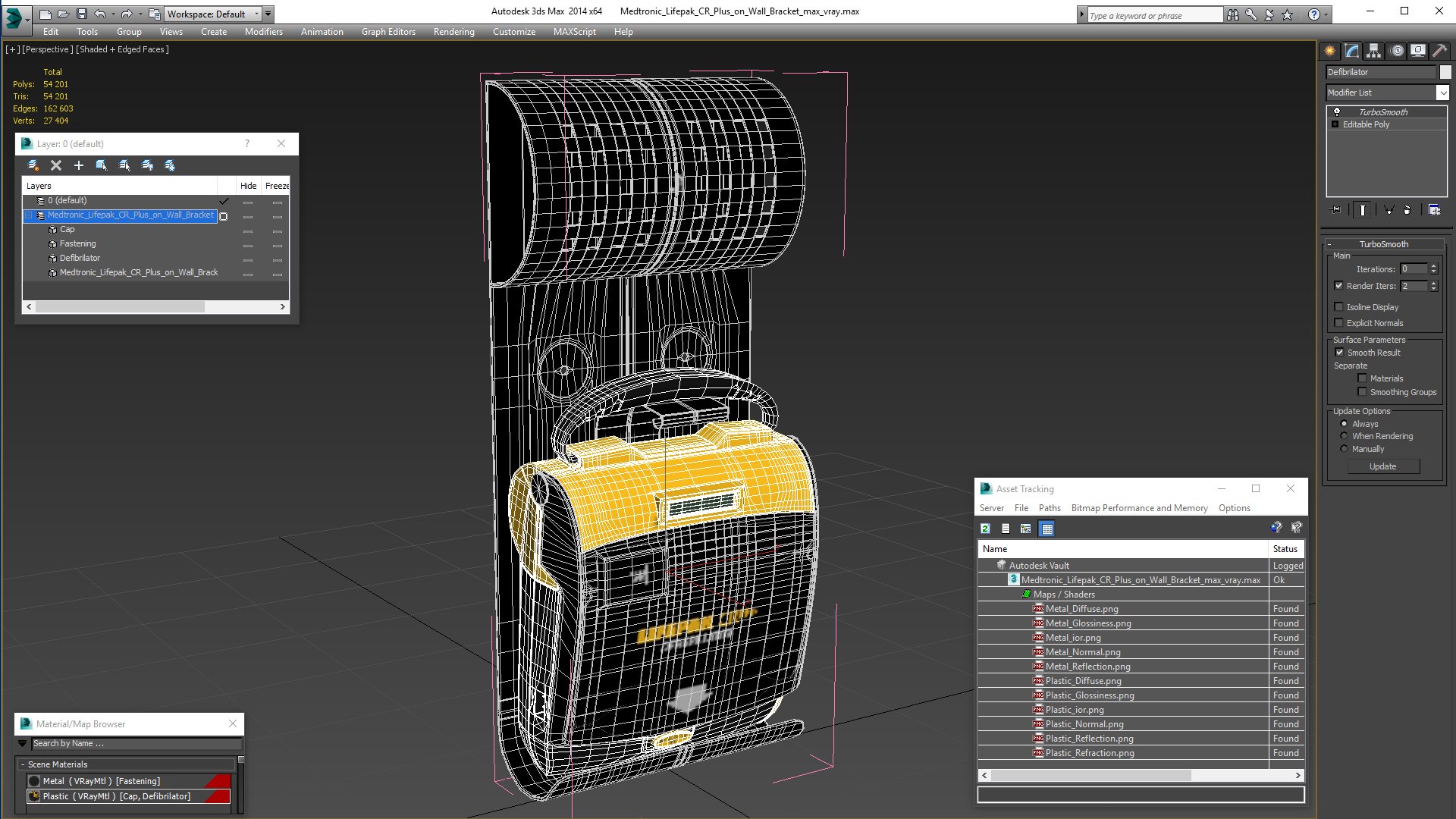
Task: Collapse Medtronic_Lifepak_CR_Plus_on_Wall_Bracket layer tree
Action: click(x=29, y=215)
